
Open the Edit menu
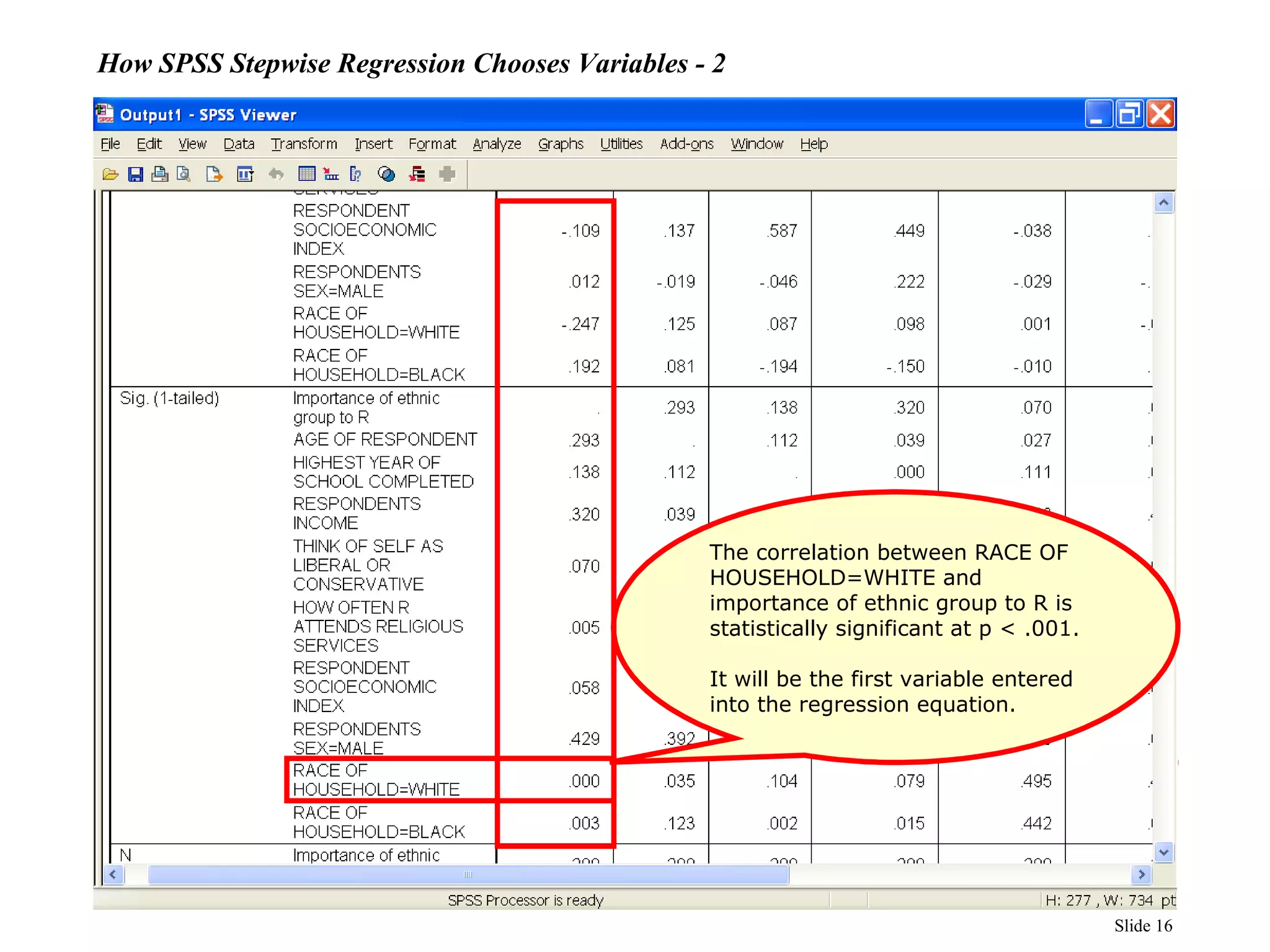tap(149, 144)
